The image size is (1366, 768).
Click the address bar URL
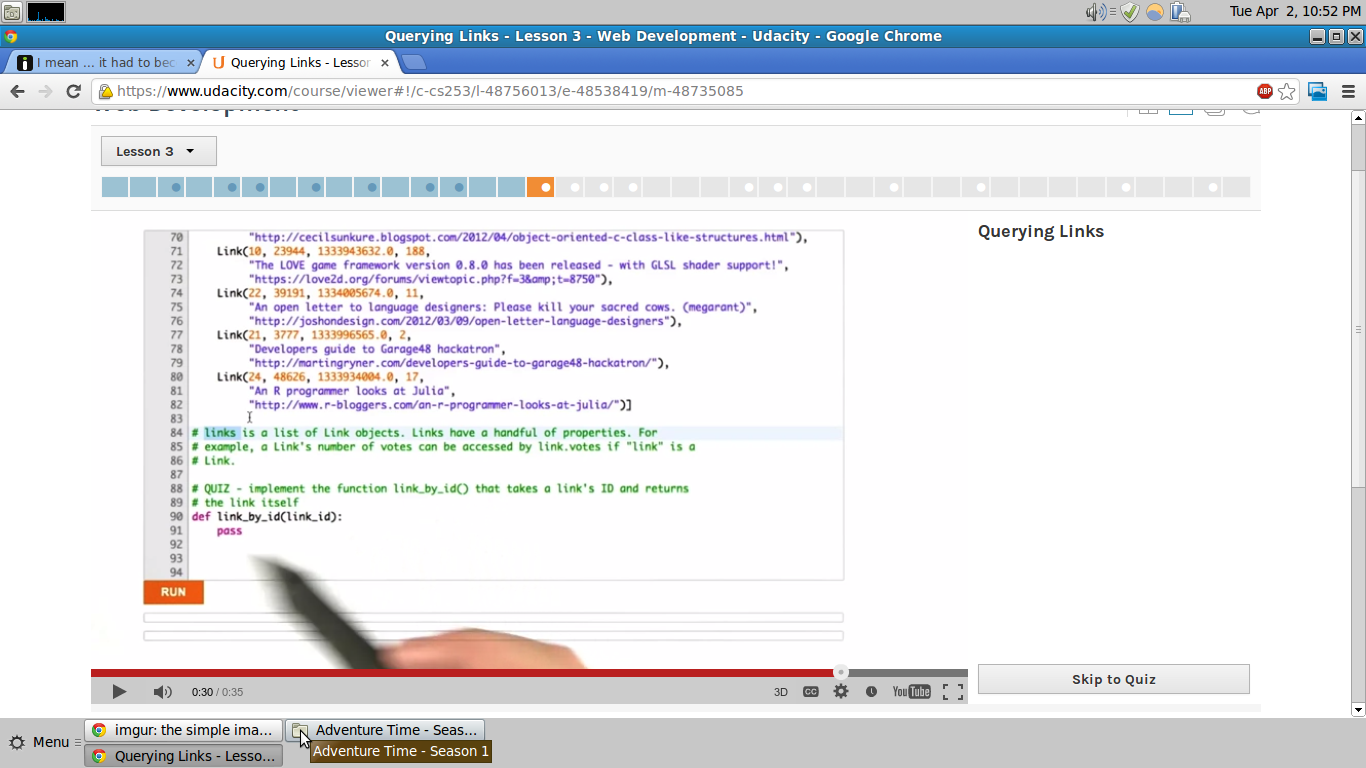pyautogui.click(x=430, y=91)
